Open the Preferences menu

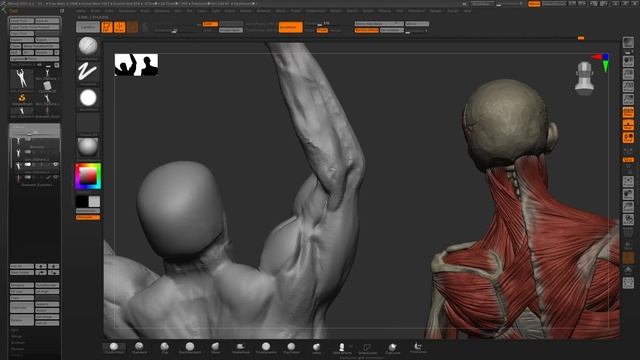pyautogui.click(x=315, y=11)
